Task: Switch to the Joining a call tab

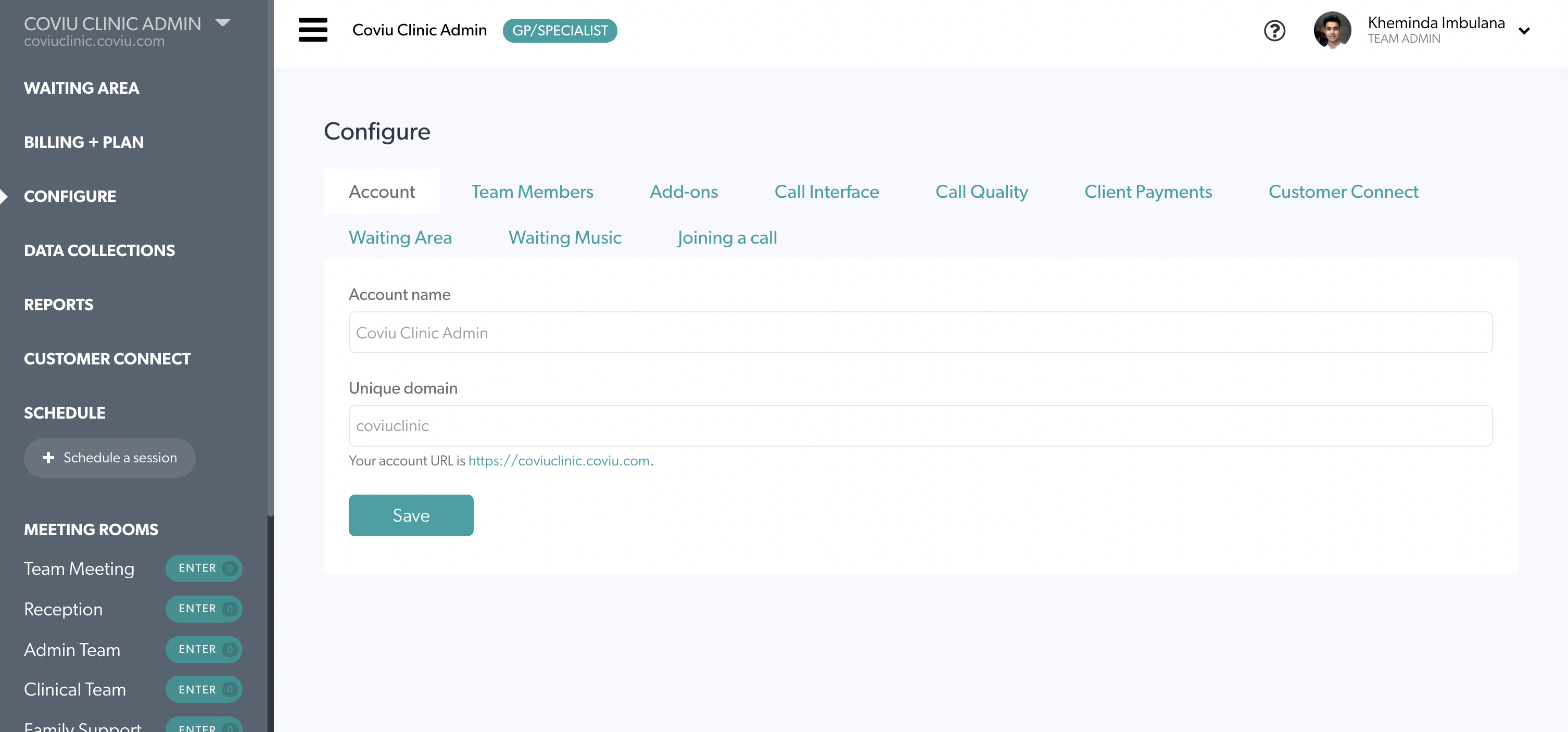Action: (727, 237)
